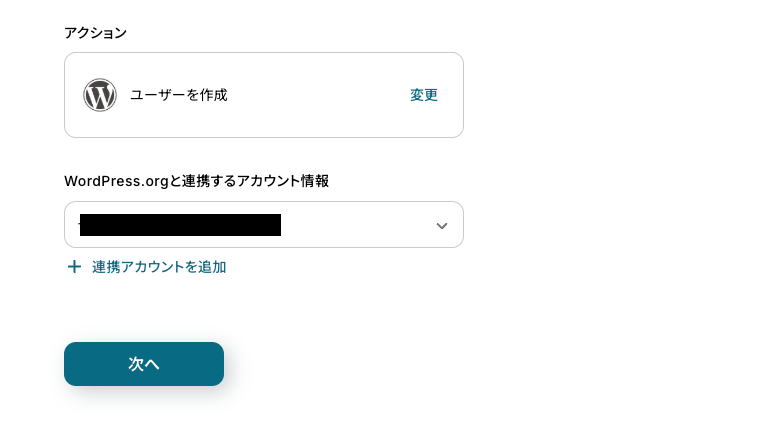Click the 連携アカウントを追加 link
Viewport: 764px width, 432px height.
tap(158, 267)
